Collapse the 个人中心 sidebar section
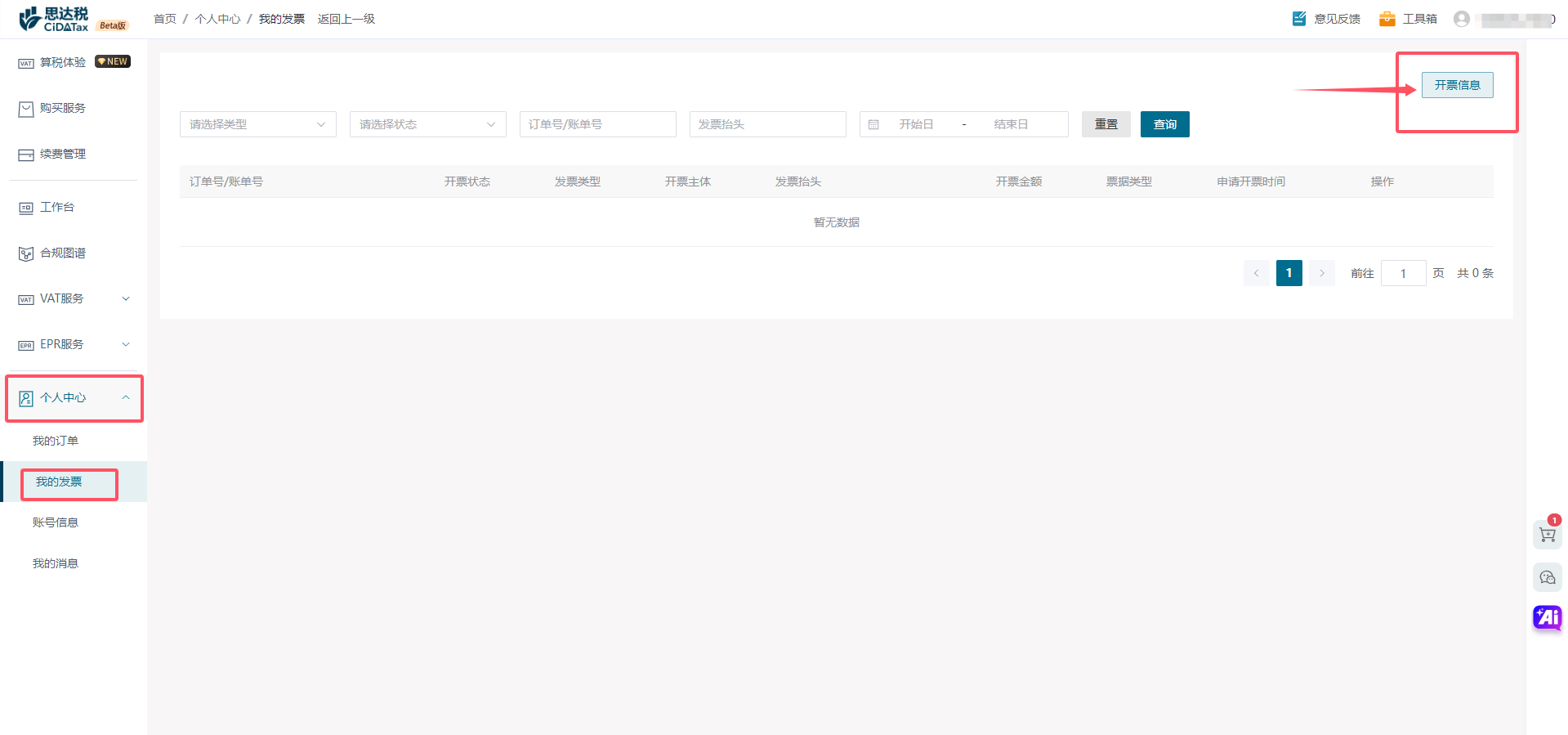 [x=74, y=398]
